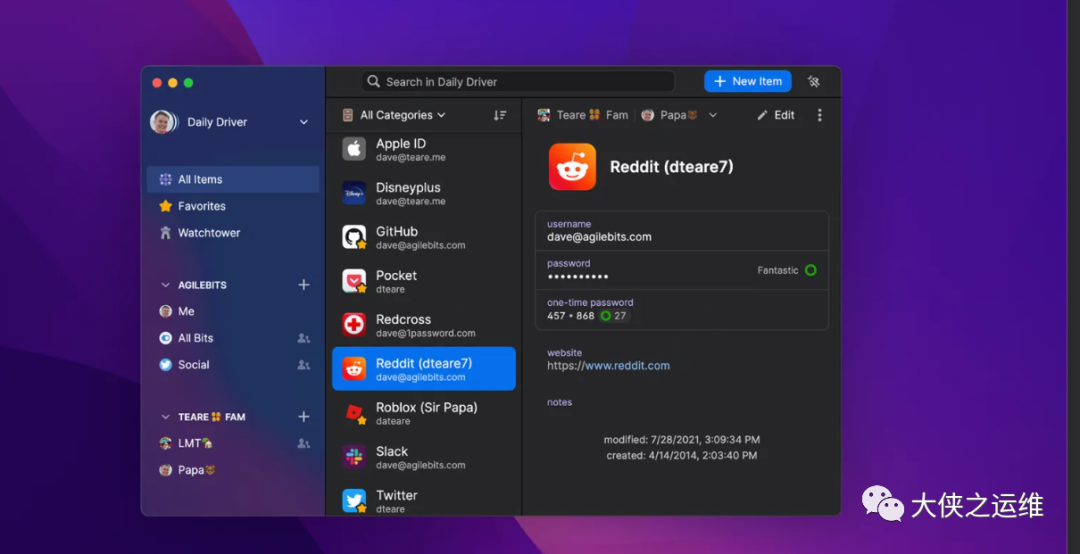Click the notes field label
This screenshot has height=554, width=1080.
tap(559, 402)
